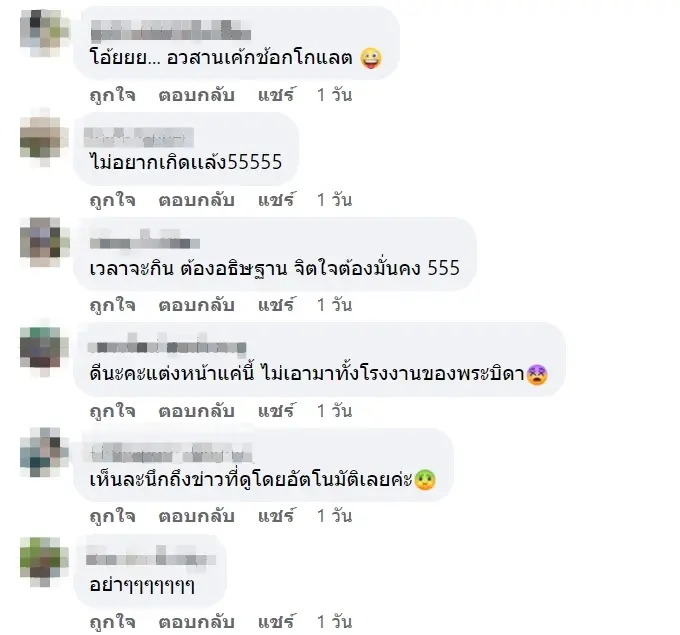Click ถูกใจ under the chocolate cake comment
This screenshot has height=635, width=680.
[112, 95]
